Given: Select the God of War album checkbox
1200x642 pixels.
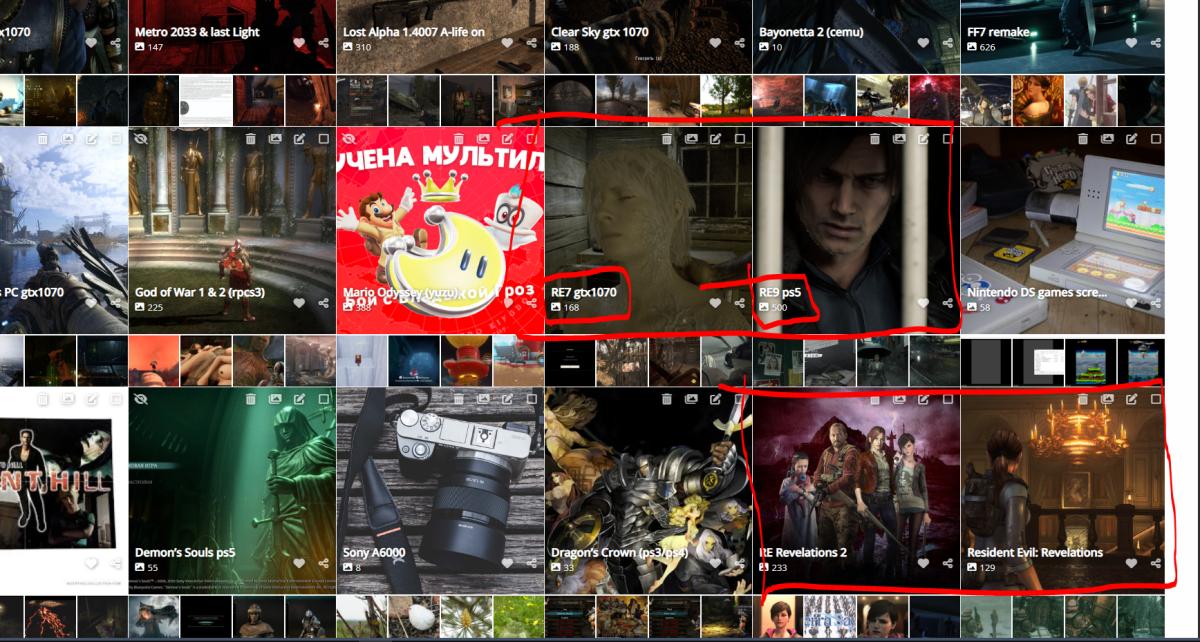Looking at the screenshot, I should pyautogui.click(x=323, y=139).
